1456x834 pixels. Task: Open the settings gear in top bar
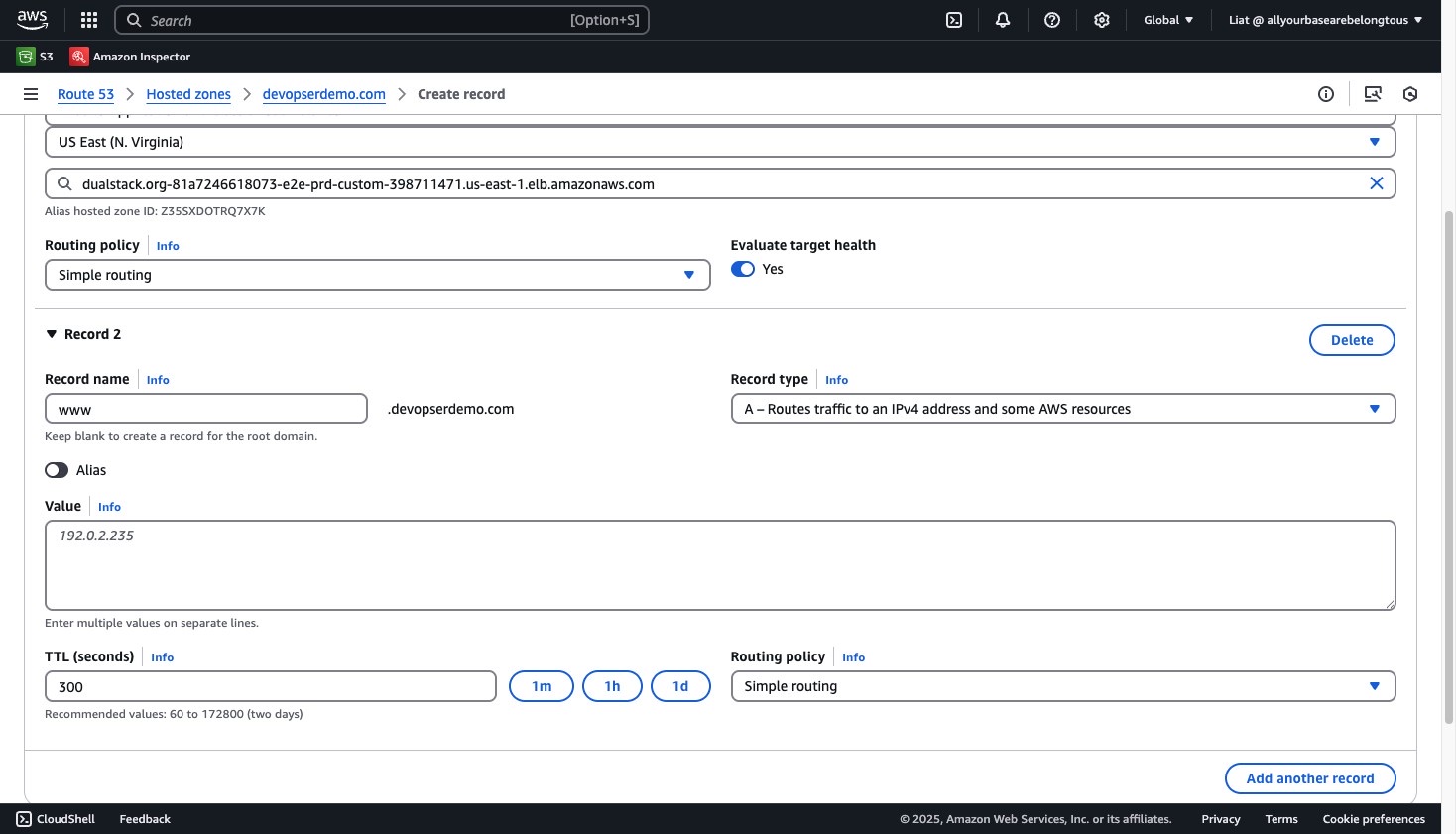coord(1102,20)
